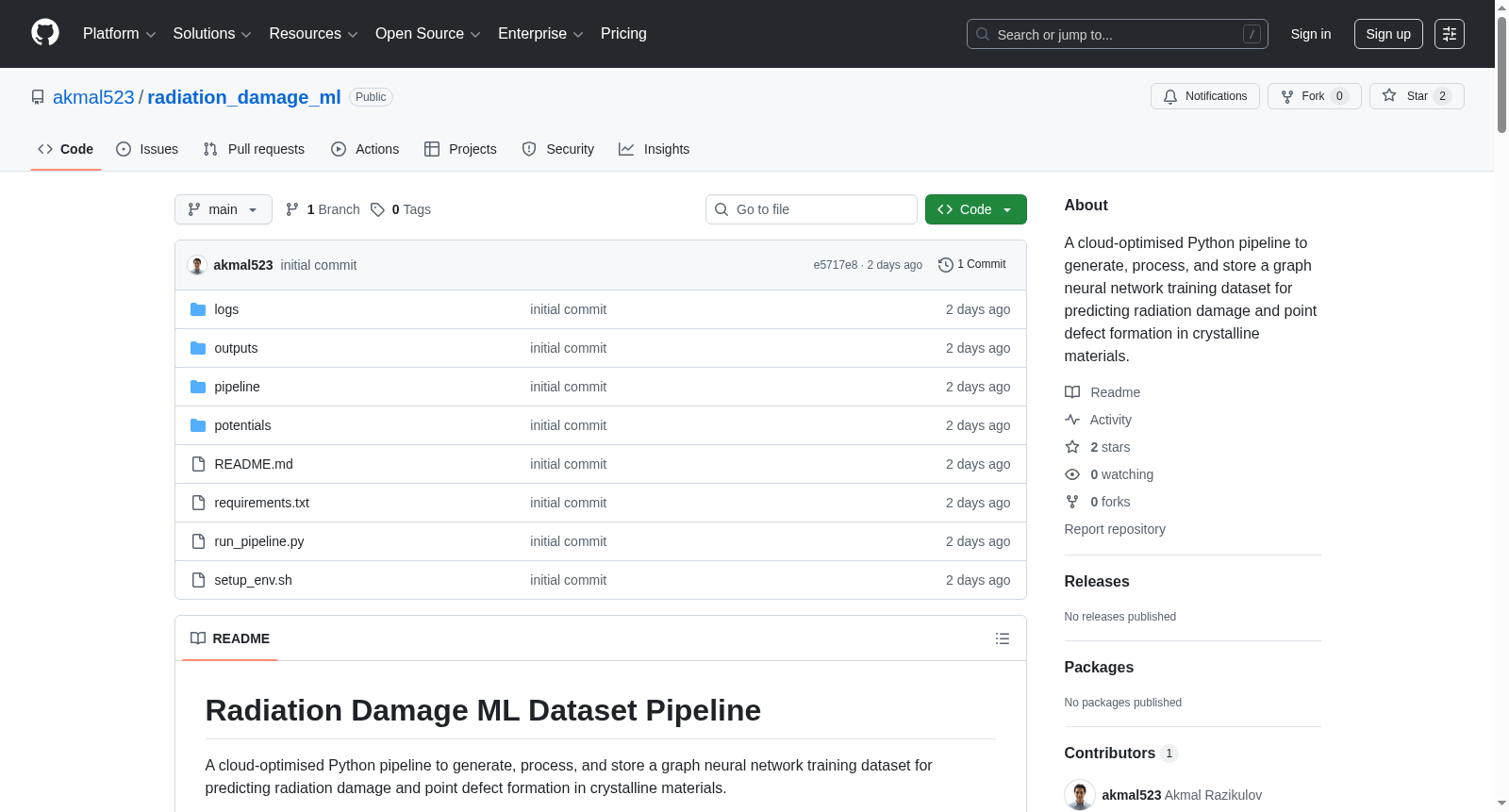Click the Fork count badge 0
The image size is (1509, 812).
pos(1339,96)
